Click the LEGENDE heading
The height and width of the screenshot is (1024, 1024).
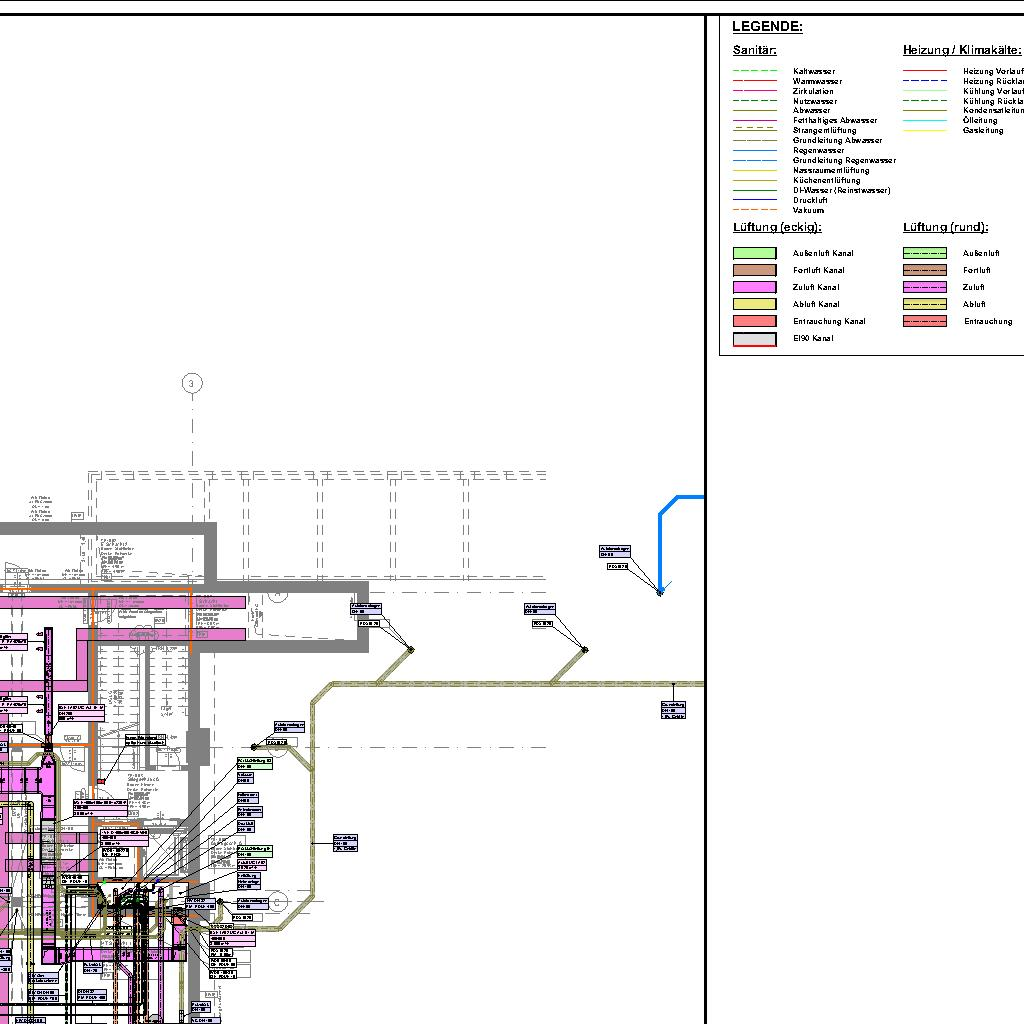(x=767, y=27)
